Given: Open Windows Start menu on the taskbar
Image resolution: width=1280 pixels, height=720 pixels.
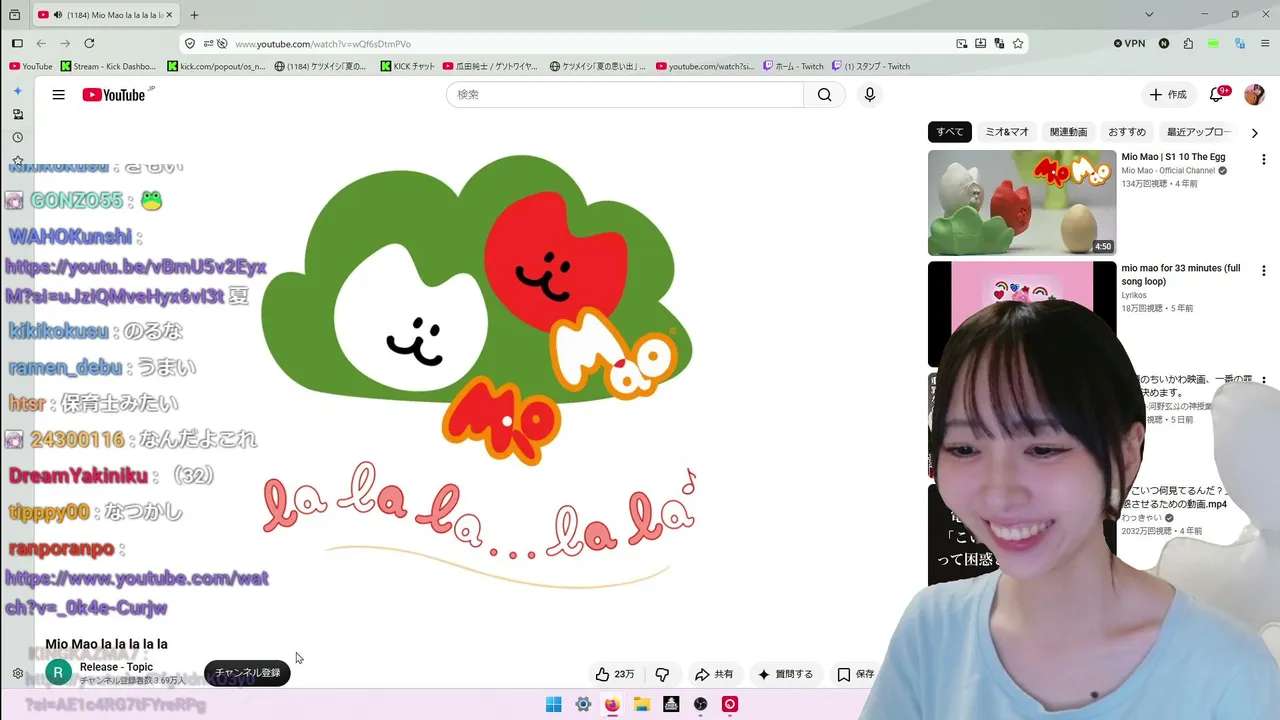Looking at the screenshot, I should [553, 704].
